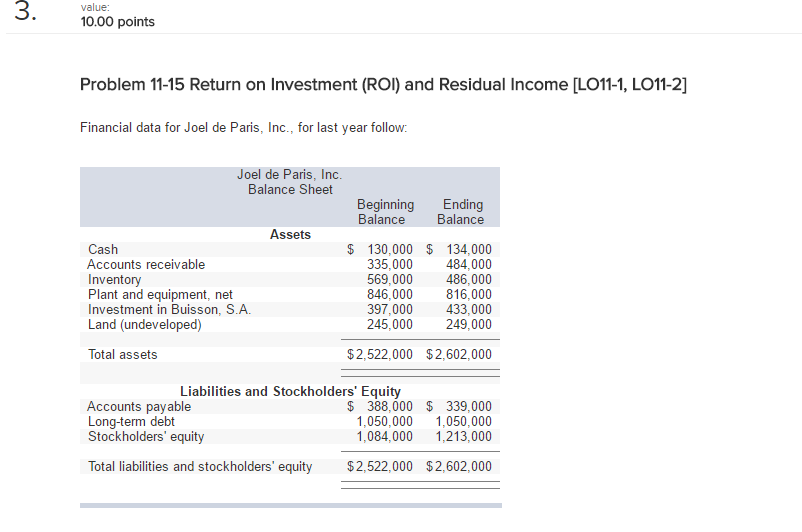Screen dimensions: 802x532
Task: Click the 'Beginning Balance' column header
Action: [x=385, y=212]
